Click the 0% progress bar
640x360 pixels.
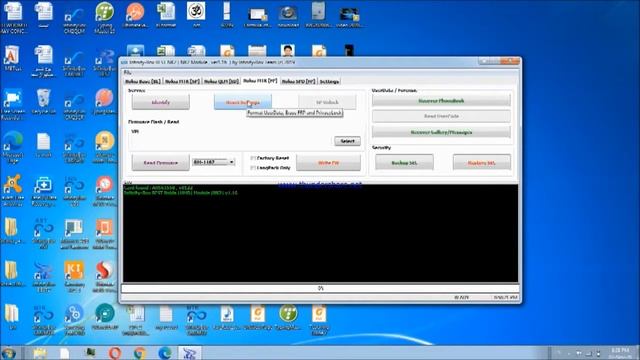pos(320,288)
